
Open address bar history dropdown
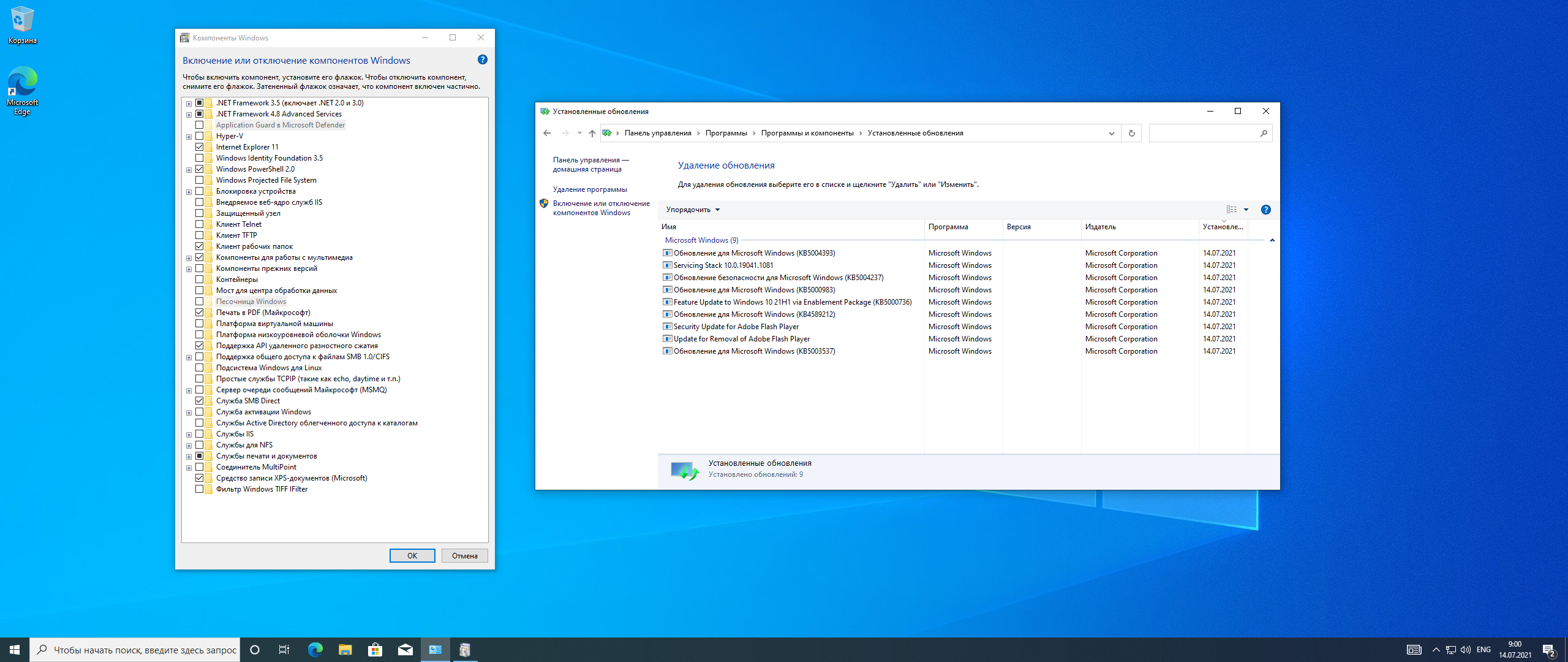pyautogui.click(x=1111, y=133)
